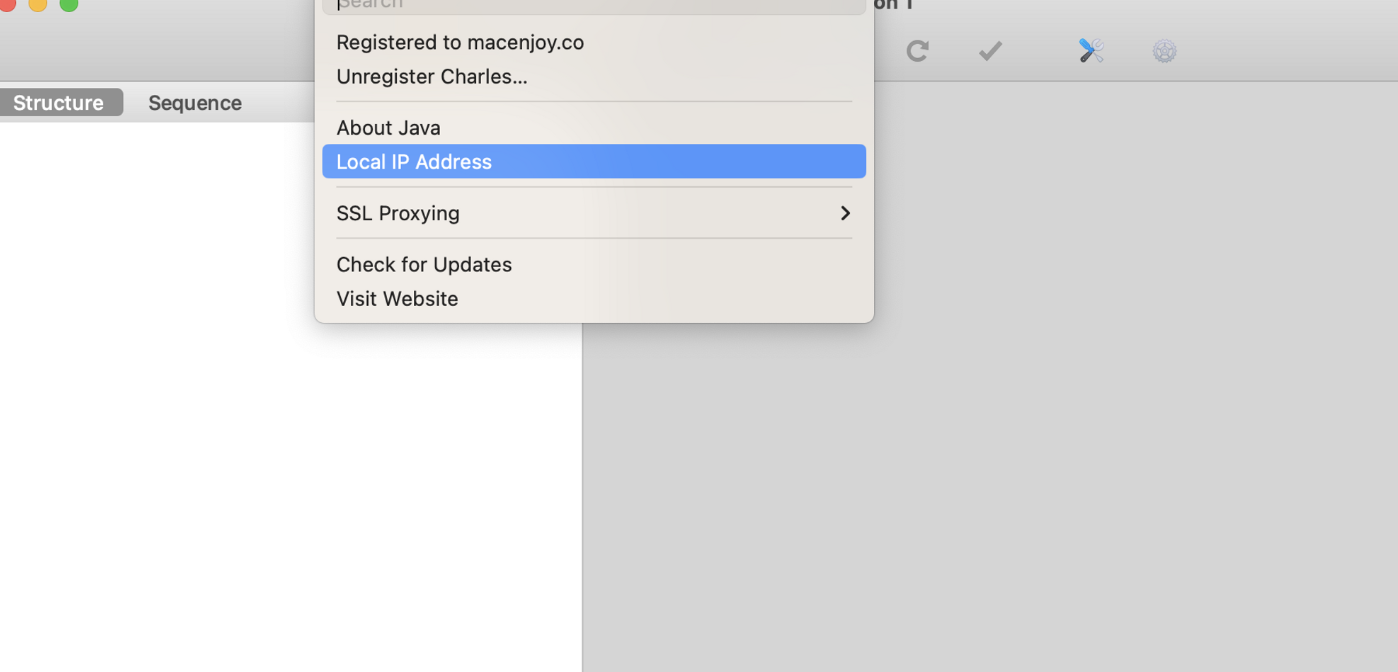
Task: Click the Repeat request icon
Action: (917, 51)
